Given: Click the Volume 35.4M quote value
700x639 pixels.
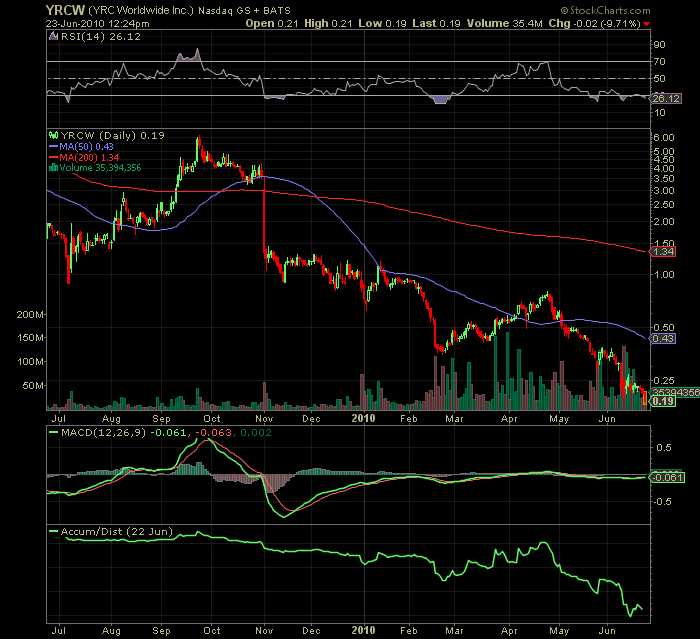Looking at the screenshot, I should click(x=504, y=23).
